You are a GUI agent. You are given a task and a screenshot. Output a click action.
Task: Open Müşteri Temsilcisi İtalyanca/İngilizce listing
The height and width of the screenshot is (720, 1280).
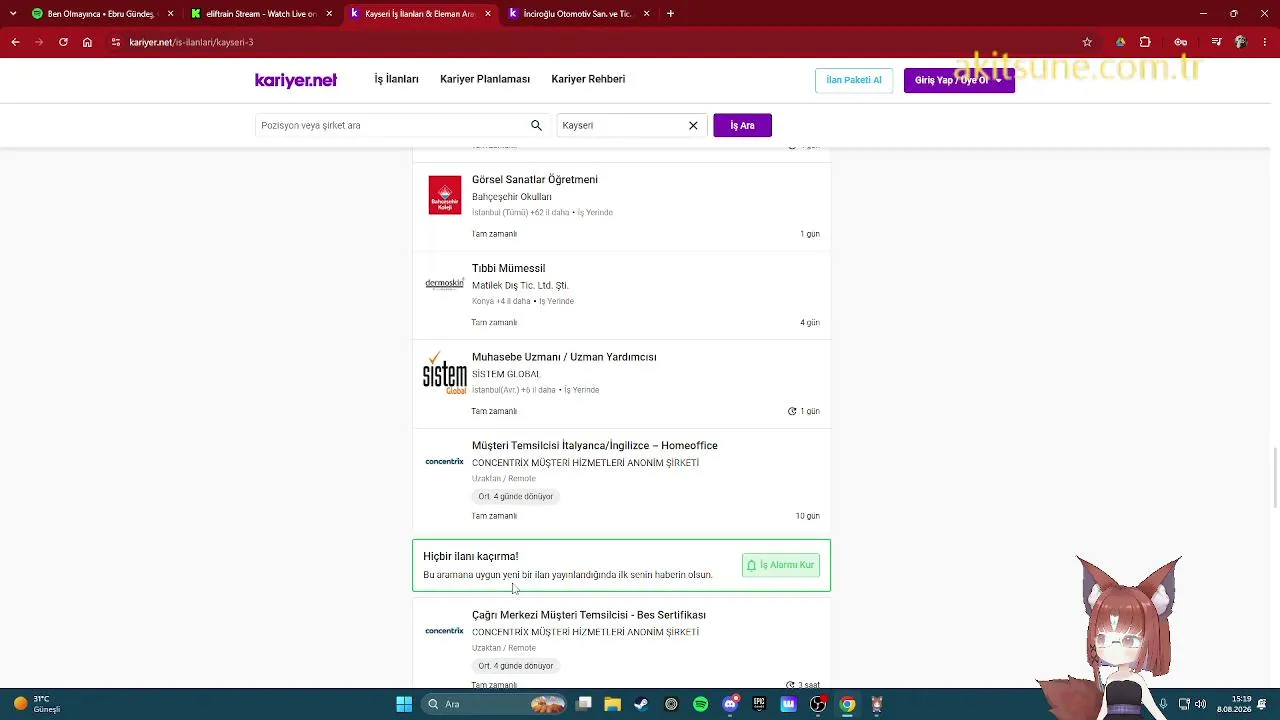click(x=595, y=446)
